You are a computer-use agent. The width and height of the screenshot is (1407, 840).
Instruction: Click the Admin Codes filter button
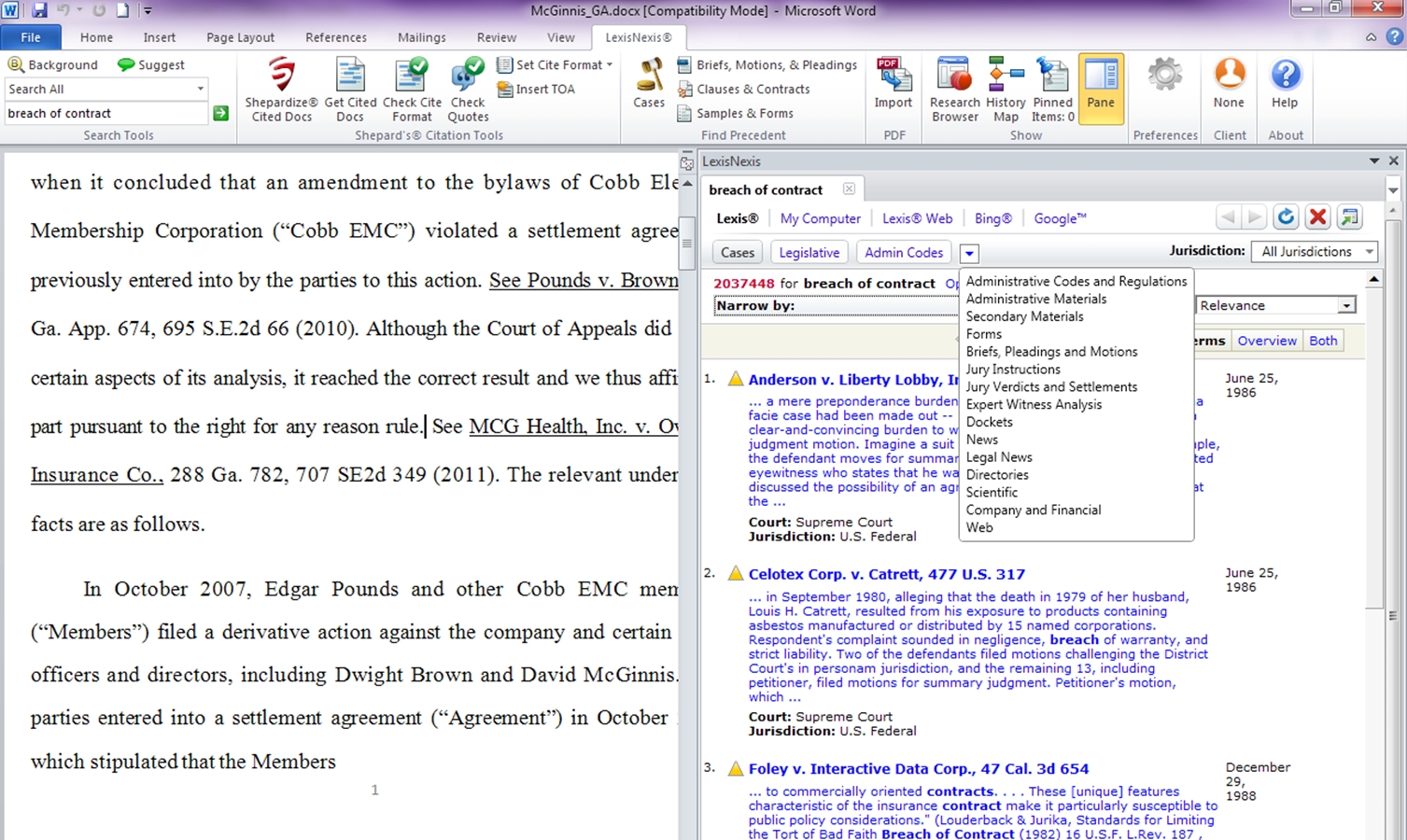pos(903,252)
